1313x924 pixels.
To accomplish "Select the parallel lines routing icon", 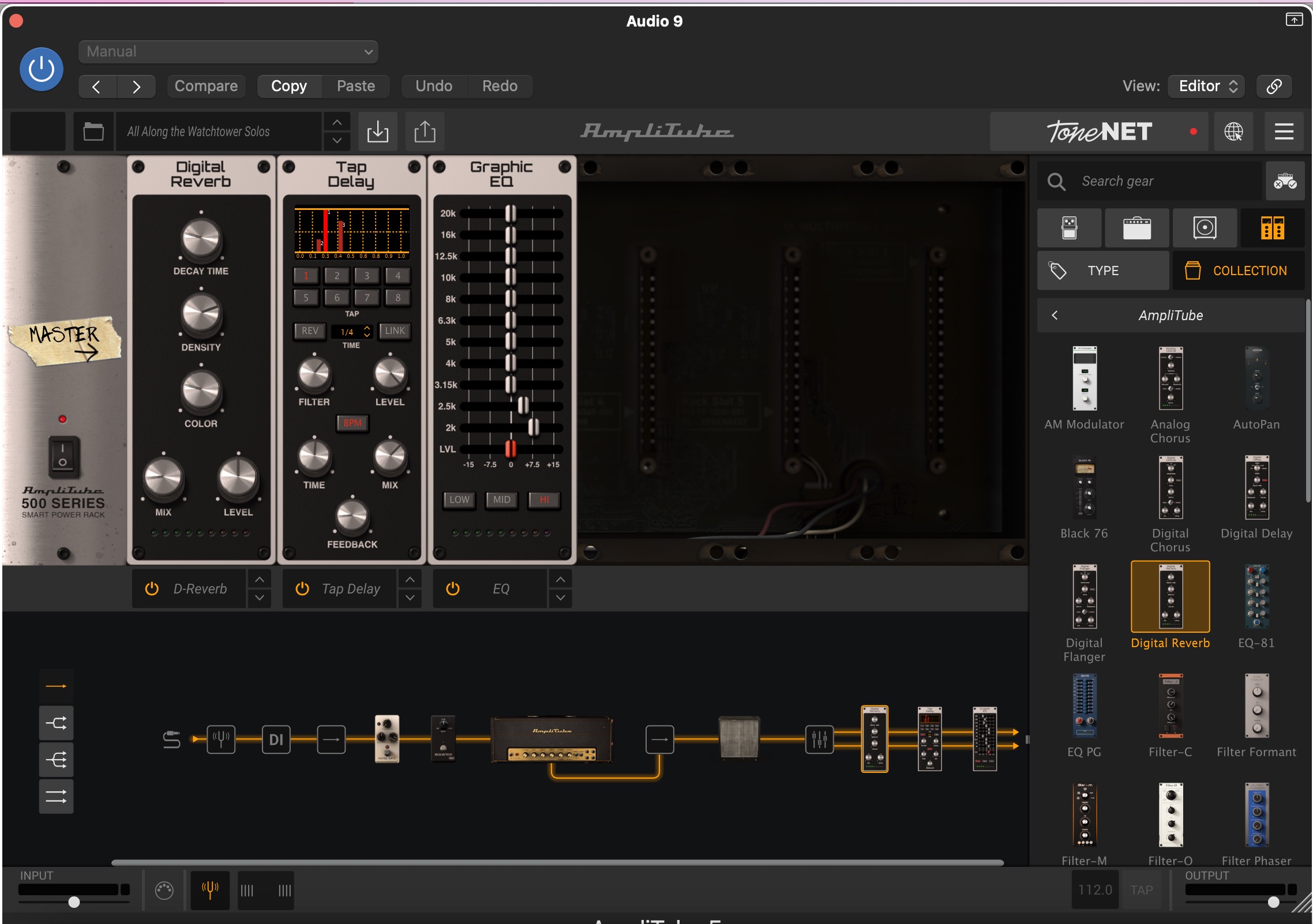I will point(56,797).
